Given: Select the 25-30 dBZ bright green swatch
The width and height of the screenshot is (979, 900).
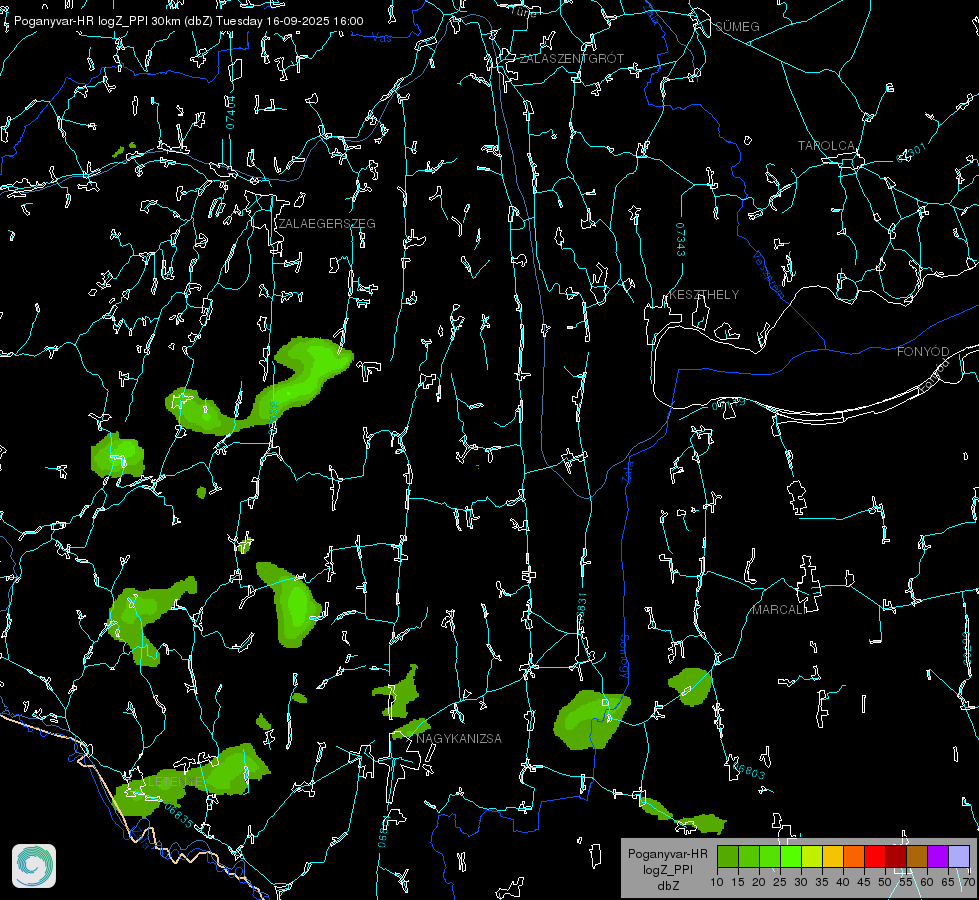Looking at the screenshot, I should click(791, 856).
